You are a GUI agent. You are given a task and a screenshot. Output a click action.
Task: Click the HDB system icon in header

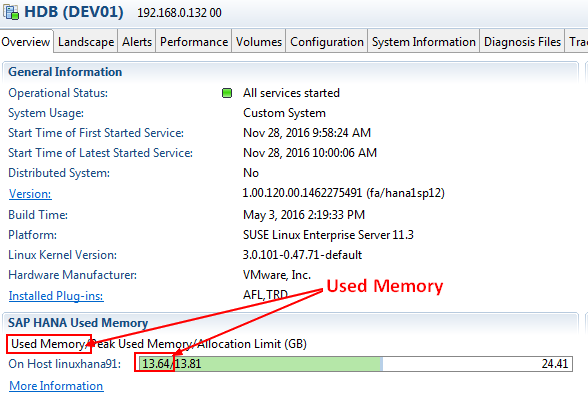[11, 12]
